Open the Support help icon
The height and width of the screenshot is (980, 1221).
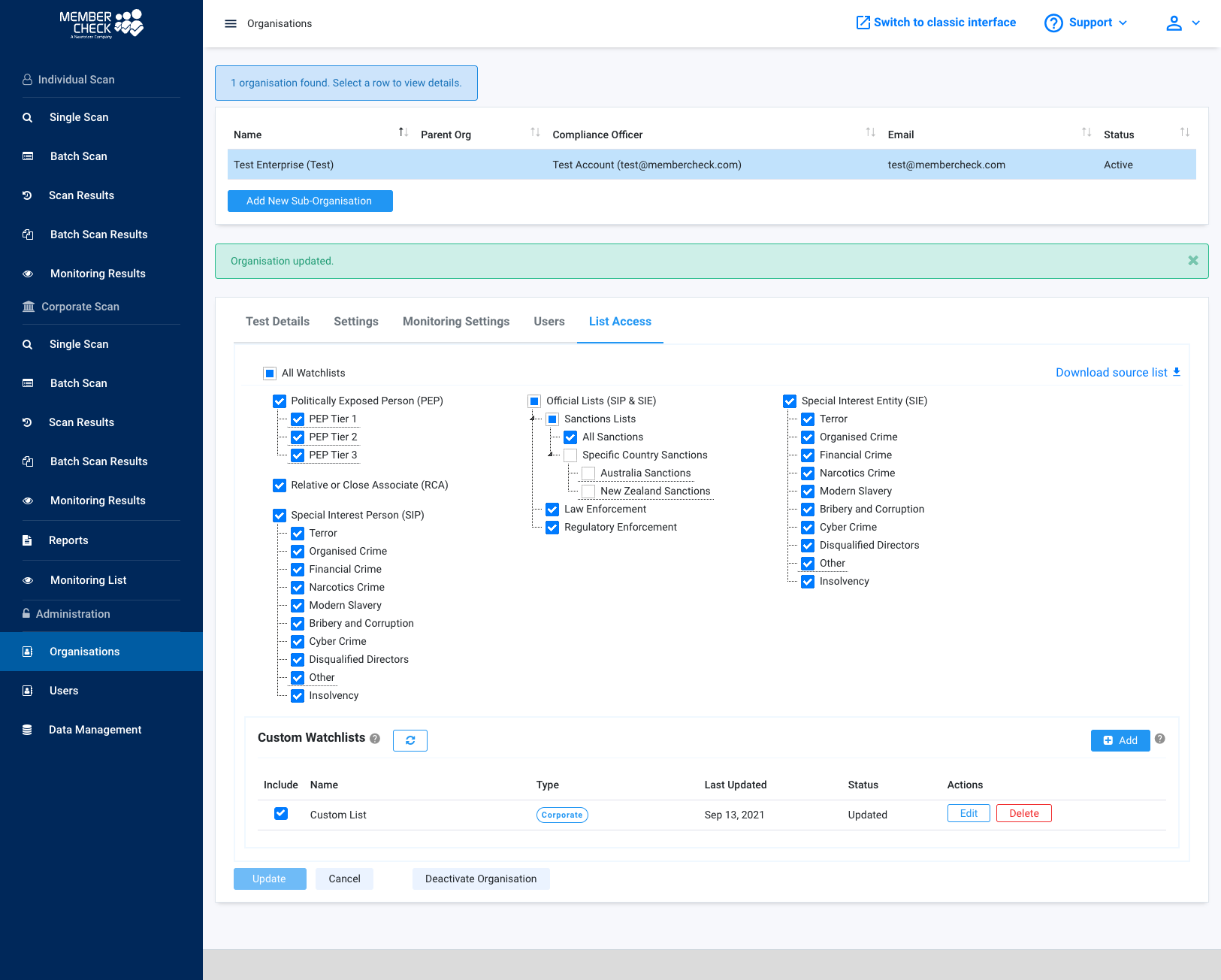pyautogui.click(x=1053, y=23)
